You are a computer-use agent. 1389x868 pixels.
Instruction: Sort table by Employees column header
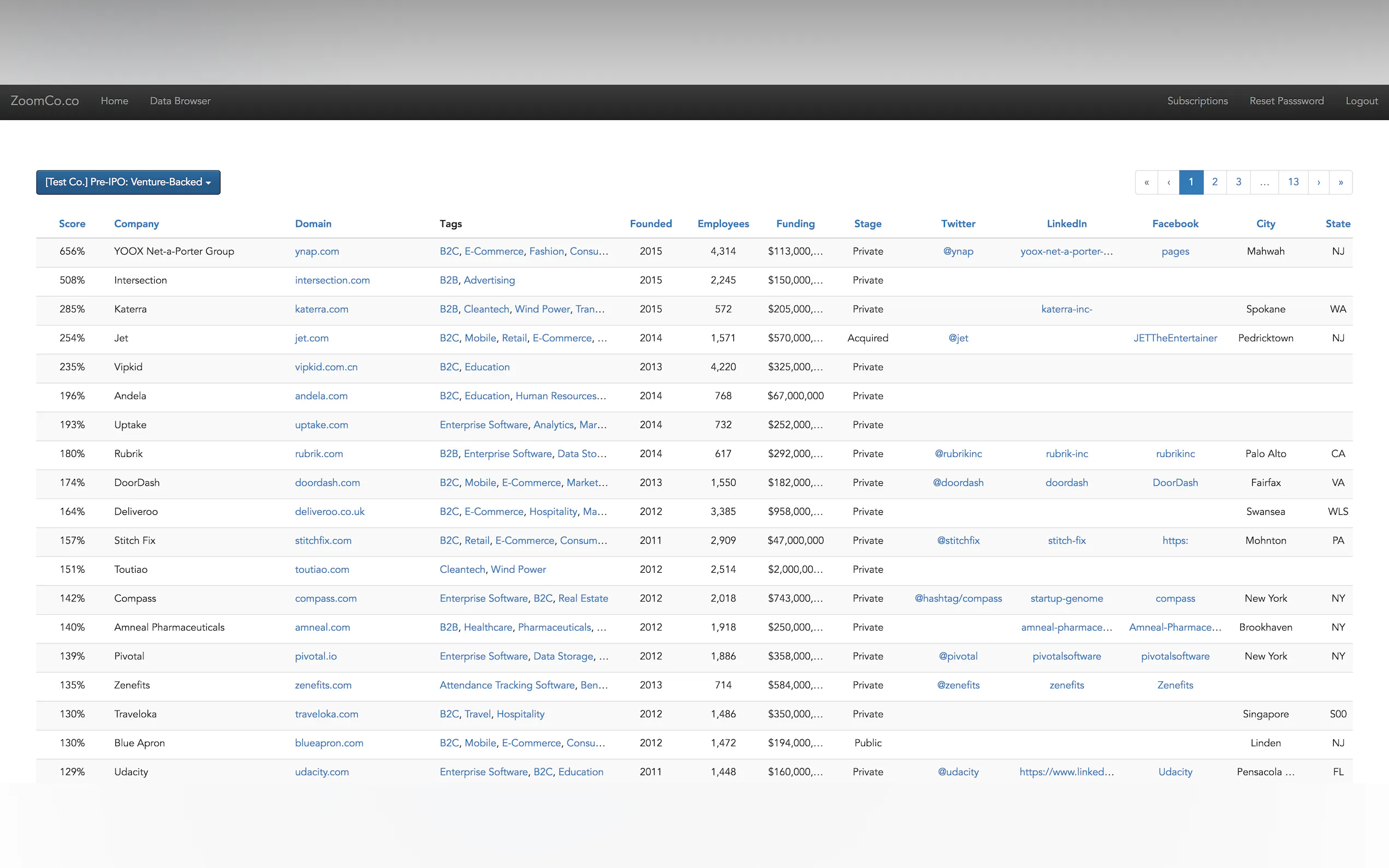[723, 224]
